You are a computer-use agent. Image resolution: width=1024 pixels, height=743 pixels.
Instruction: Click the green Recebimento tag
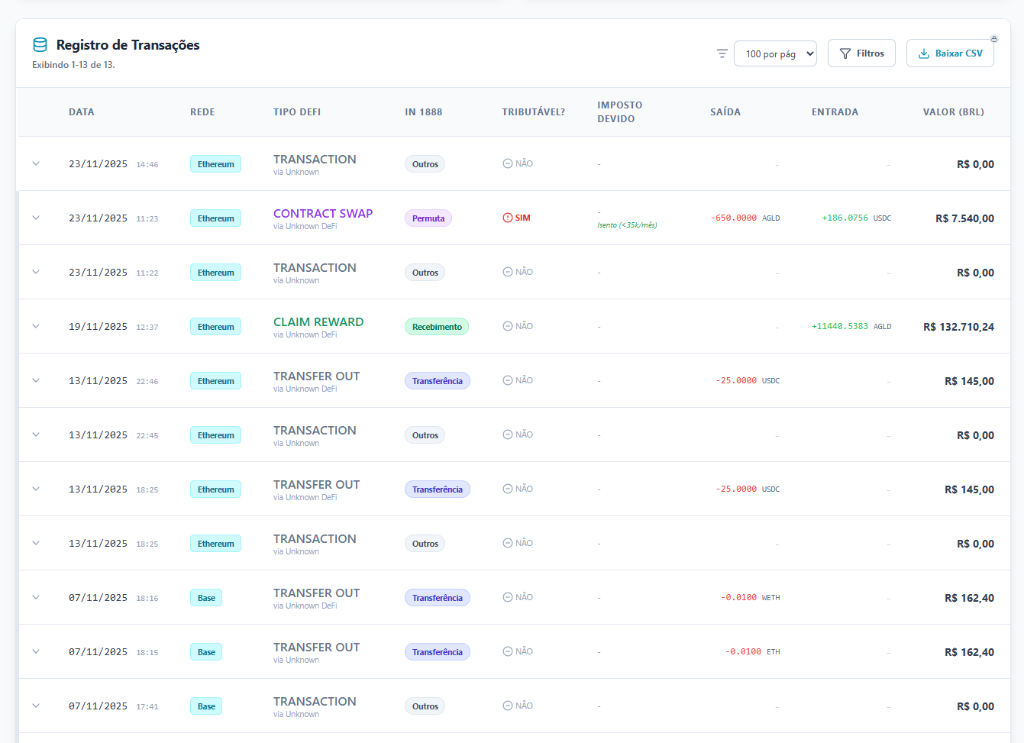436,326
